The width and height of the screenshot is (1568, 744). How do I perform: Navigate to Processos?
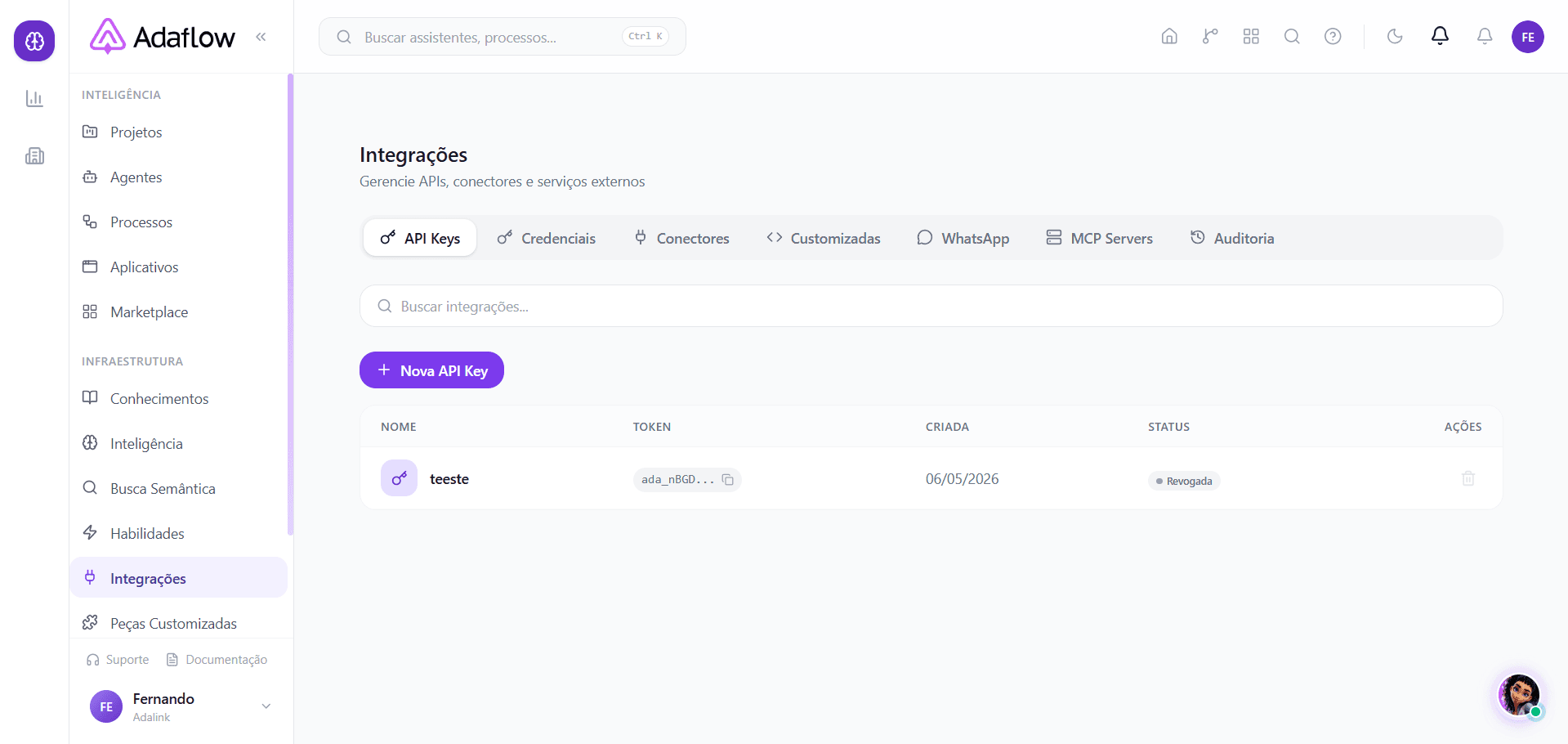click(x=178, y=222)
